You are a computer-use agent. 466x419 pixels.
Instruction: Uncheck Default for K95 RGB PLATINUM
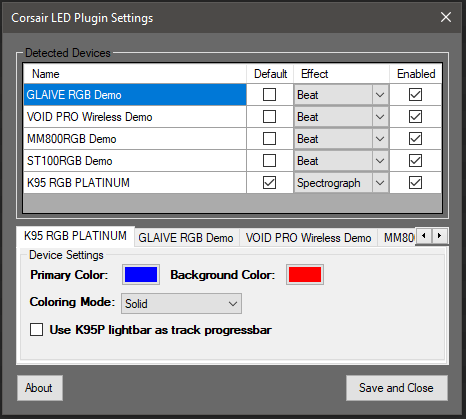(x=269, y=183)
